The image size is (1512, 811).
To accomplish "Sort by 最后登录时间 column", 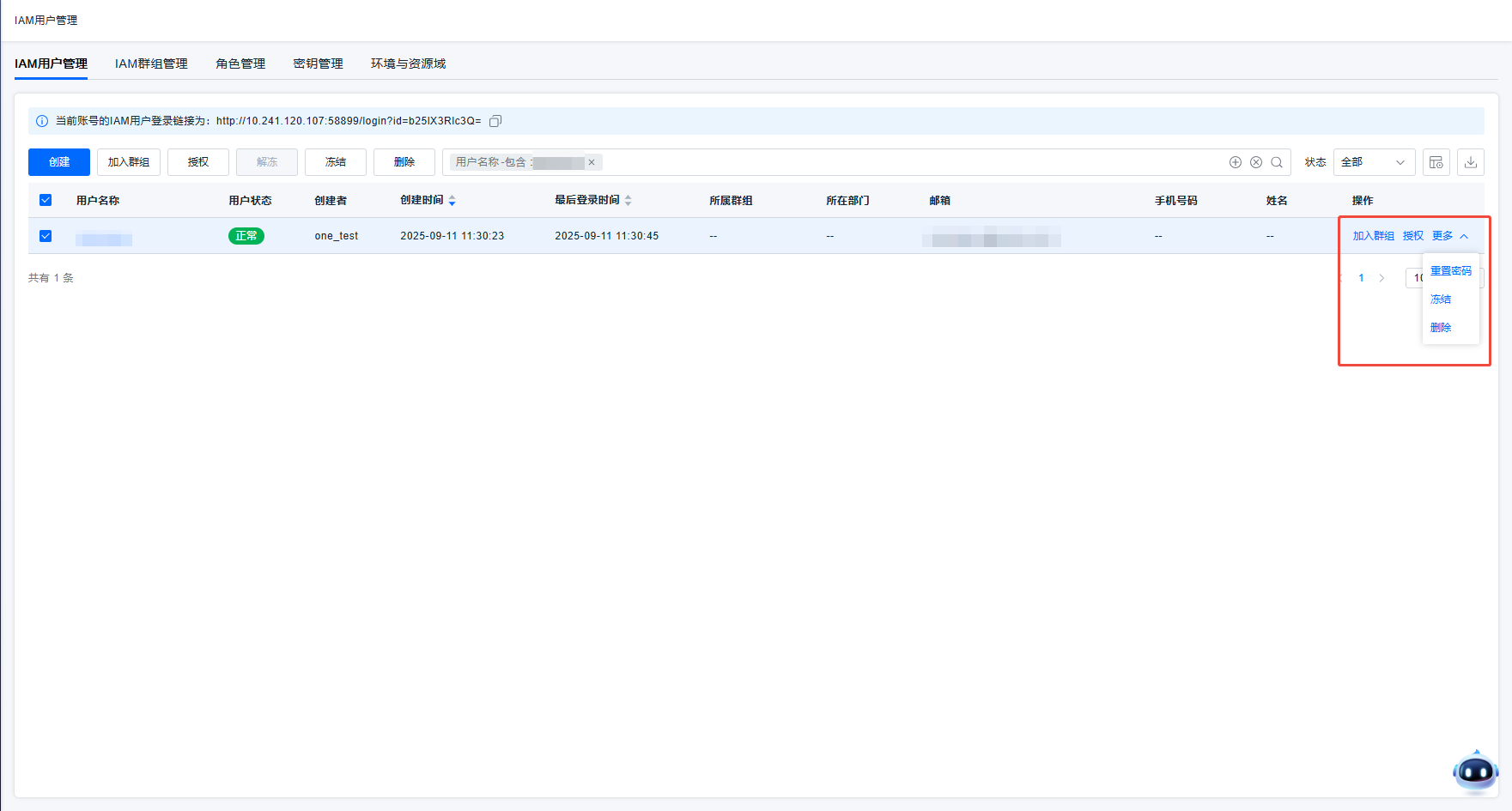I will 628,201.
